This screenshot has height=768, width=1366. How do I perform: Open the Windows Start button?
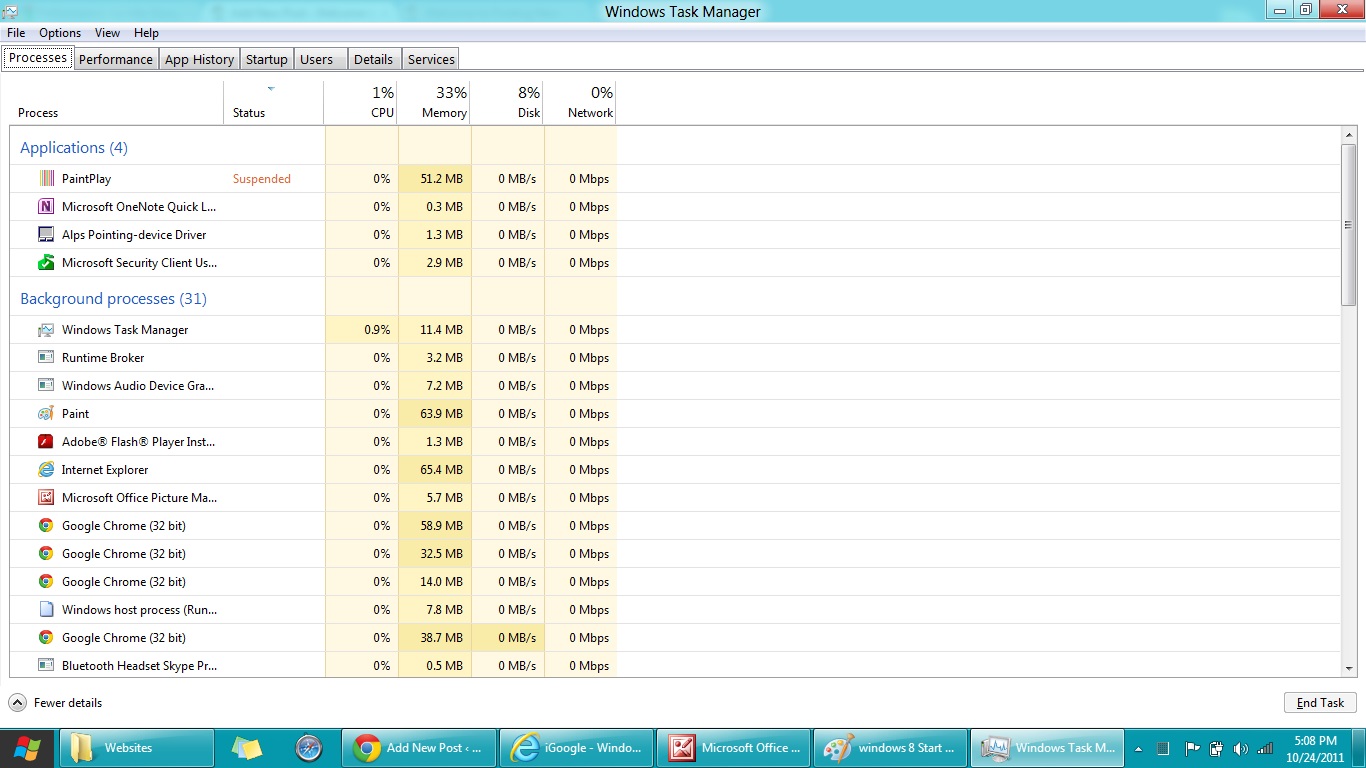[28, 748]
